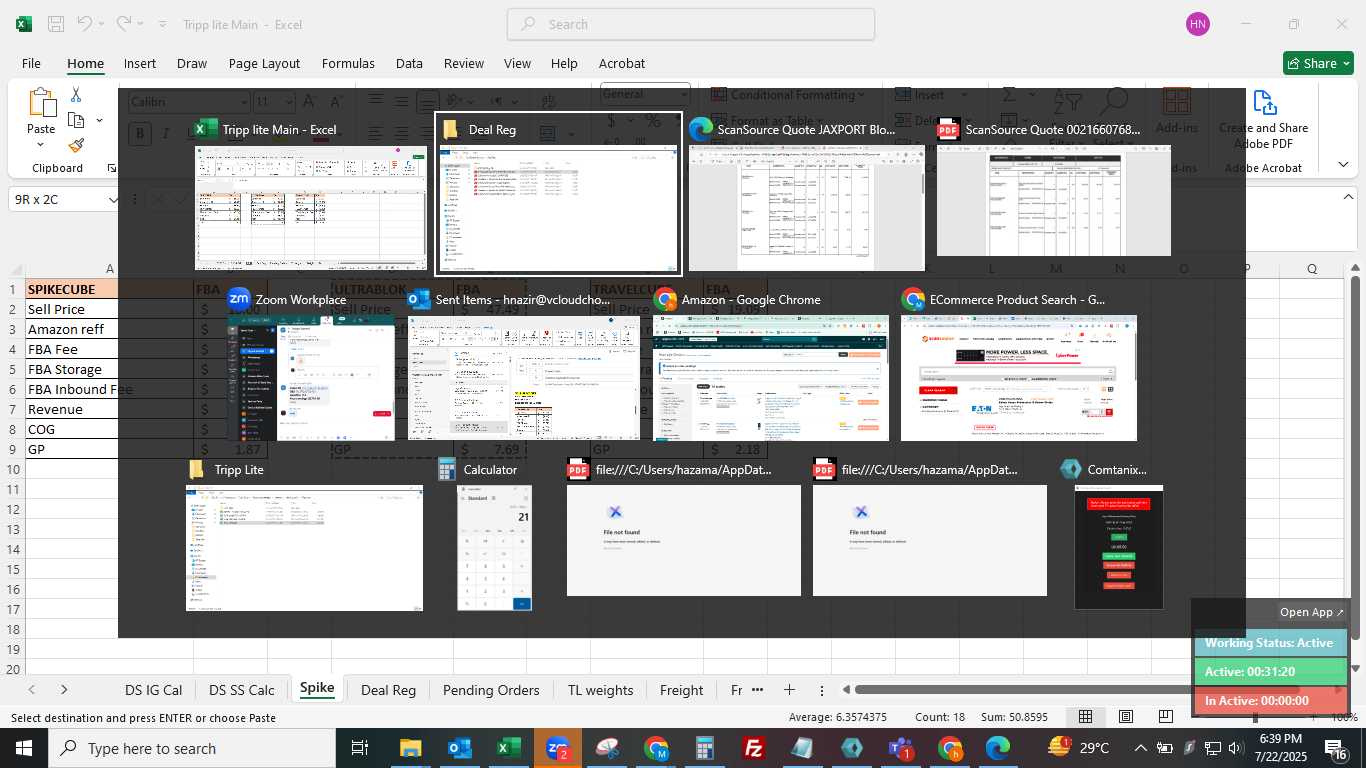Click the Paste clipboard icon
The height and width of the screenshot is (768, 1366).
41,104
